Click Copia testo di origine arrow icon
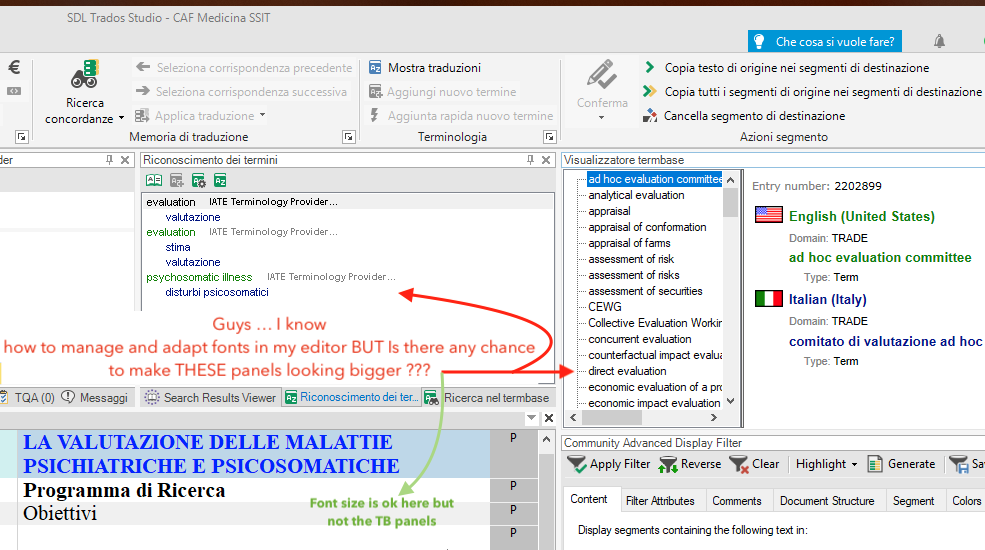Viewport: 985px width, 550px height. 650,67
